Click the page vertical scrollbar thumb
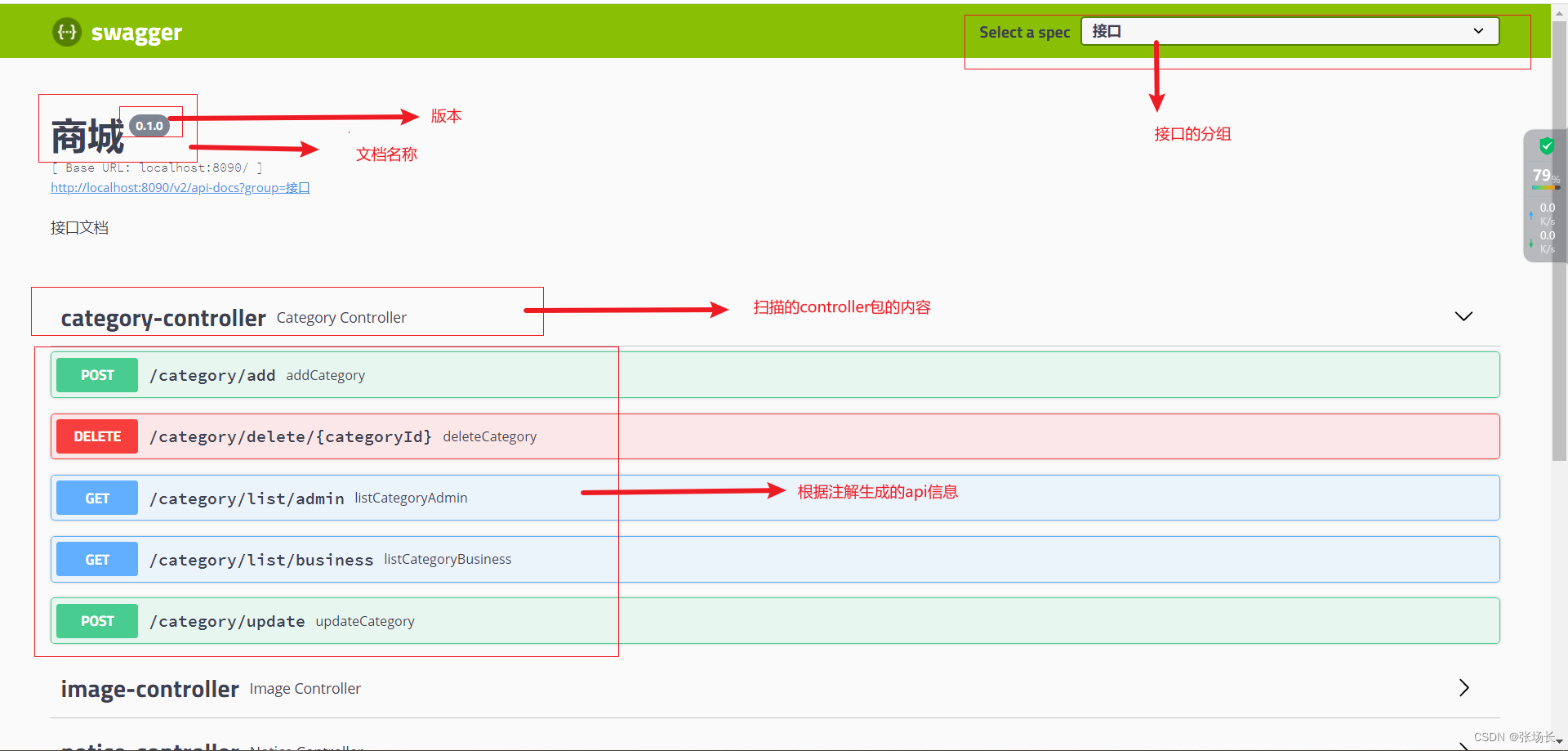Screen dimensions: 1568x751 coord(1559,241)
